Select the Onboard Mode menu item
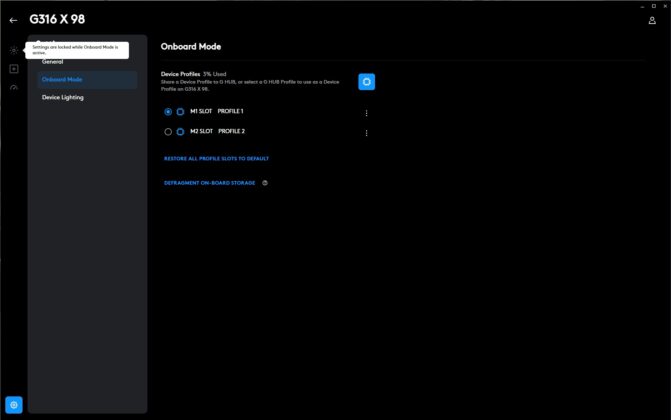Screen dimensions: 671x420 [x=87, y=80]
